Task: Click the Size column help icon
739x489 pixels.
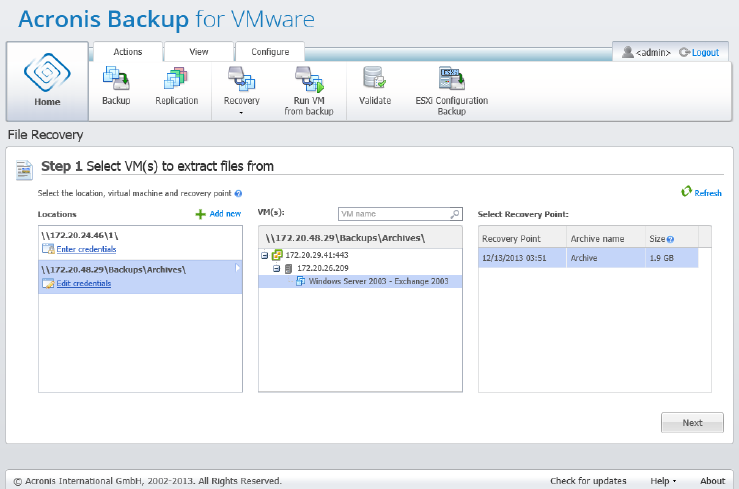Action: tap(671, 239)
